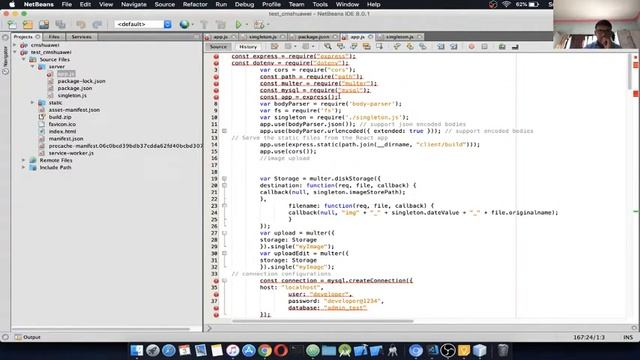Click the Redo toolbar icon
The width and height of the screenshot is (640, 360).
point(97,24)
